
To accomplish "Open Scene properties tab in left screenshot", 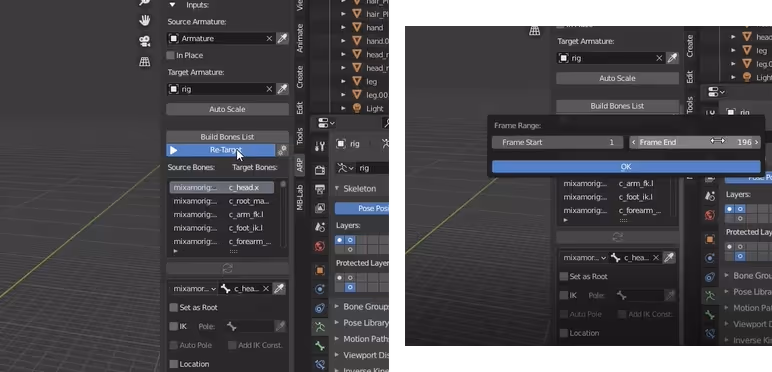I will 320,227.
